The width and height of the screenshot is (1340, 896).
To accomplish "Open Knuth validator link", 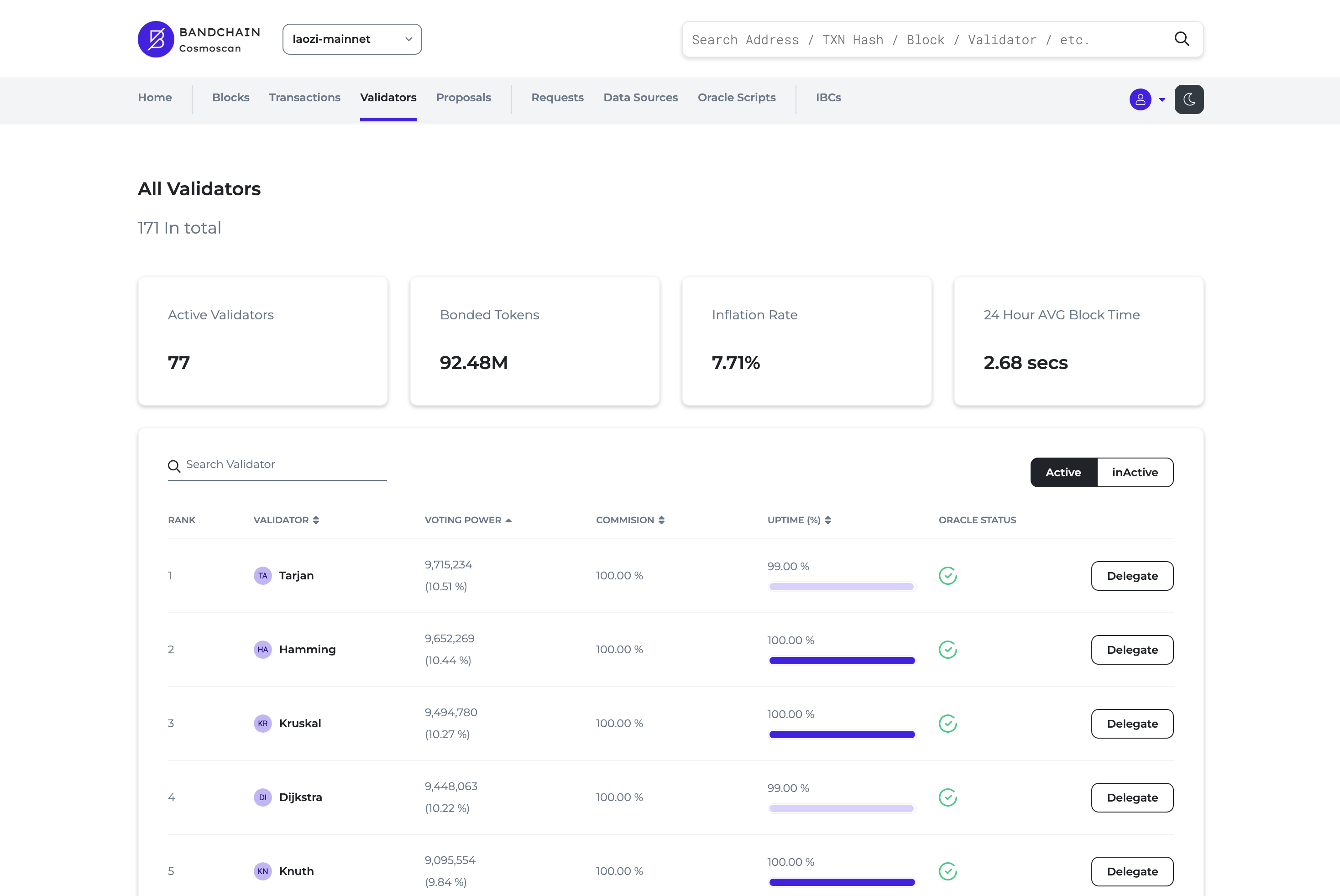I will [x=296, y=871].
